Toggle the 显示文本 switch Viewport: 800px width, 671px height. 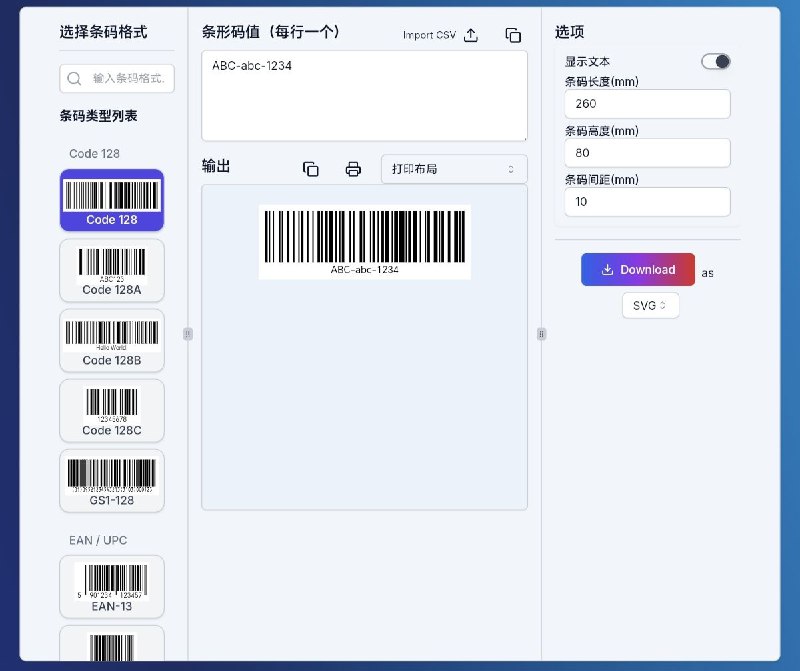(715, 62)
